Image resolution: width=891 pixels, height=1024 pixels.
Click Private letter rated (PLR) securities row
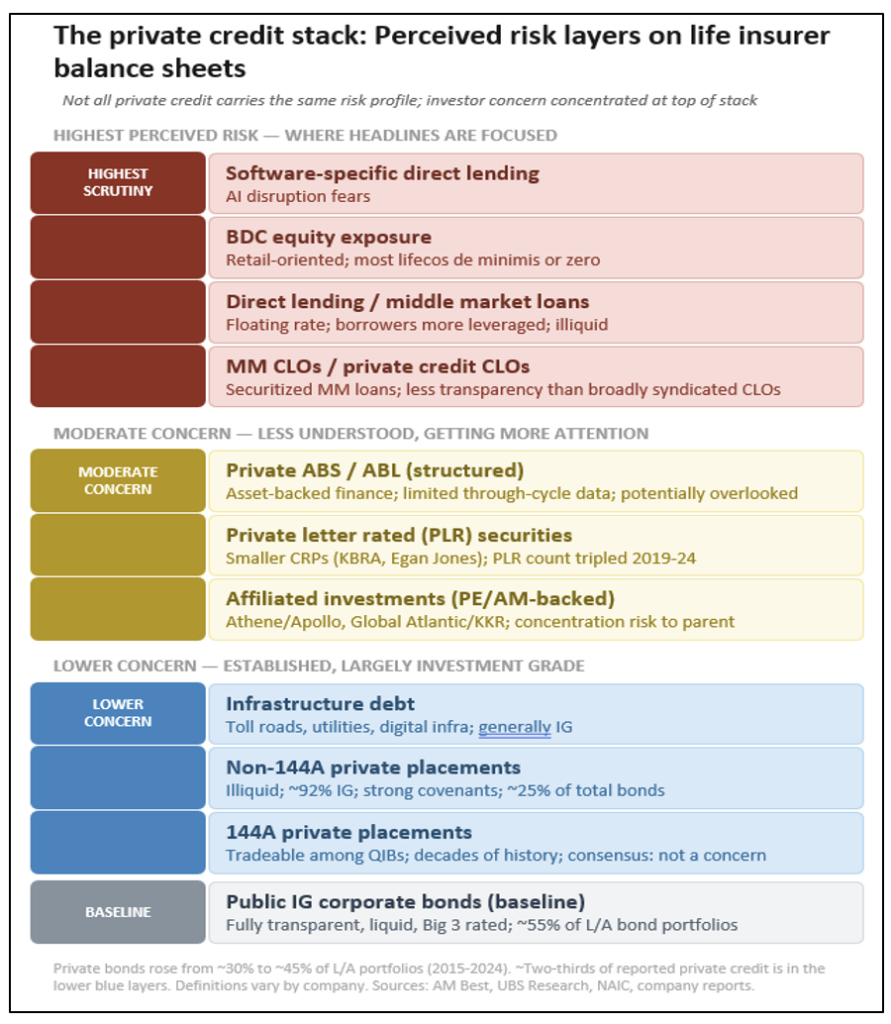point(535,545)
